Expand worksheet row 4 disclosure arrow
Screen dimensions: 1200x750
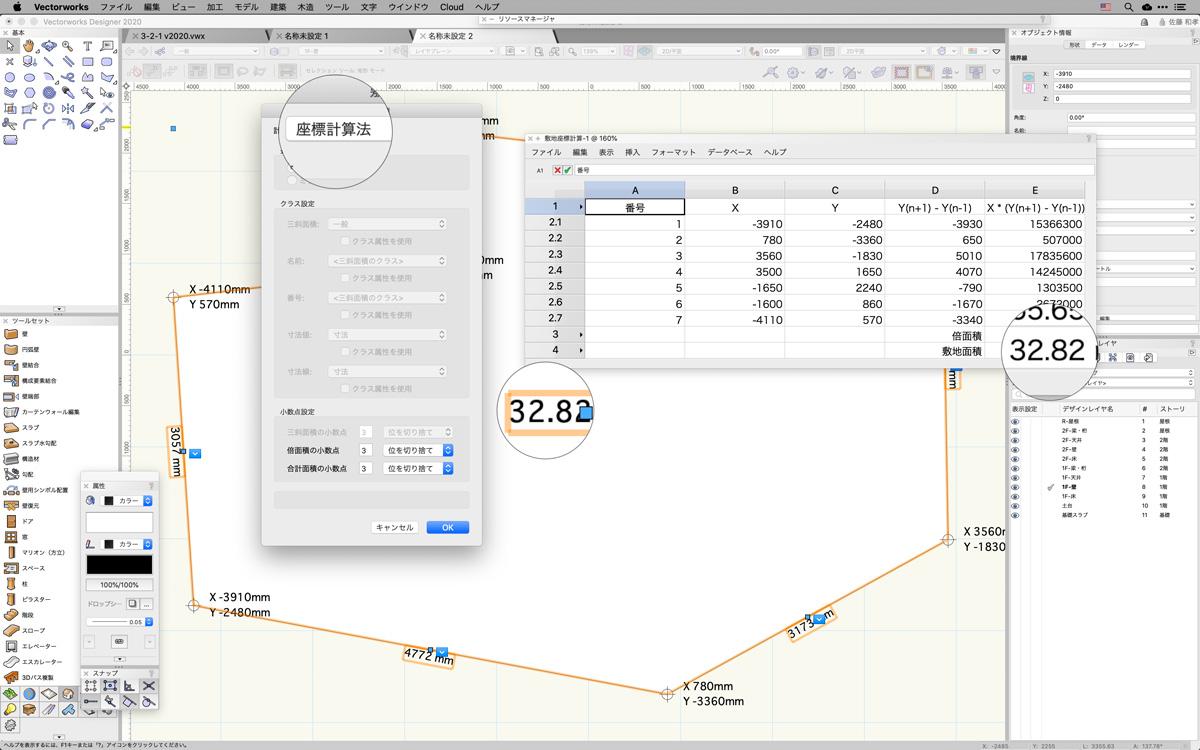[580, 350]
